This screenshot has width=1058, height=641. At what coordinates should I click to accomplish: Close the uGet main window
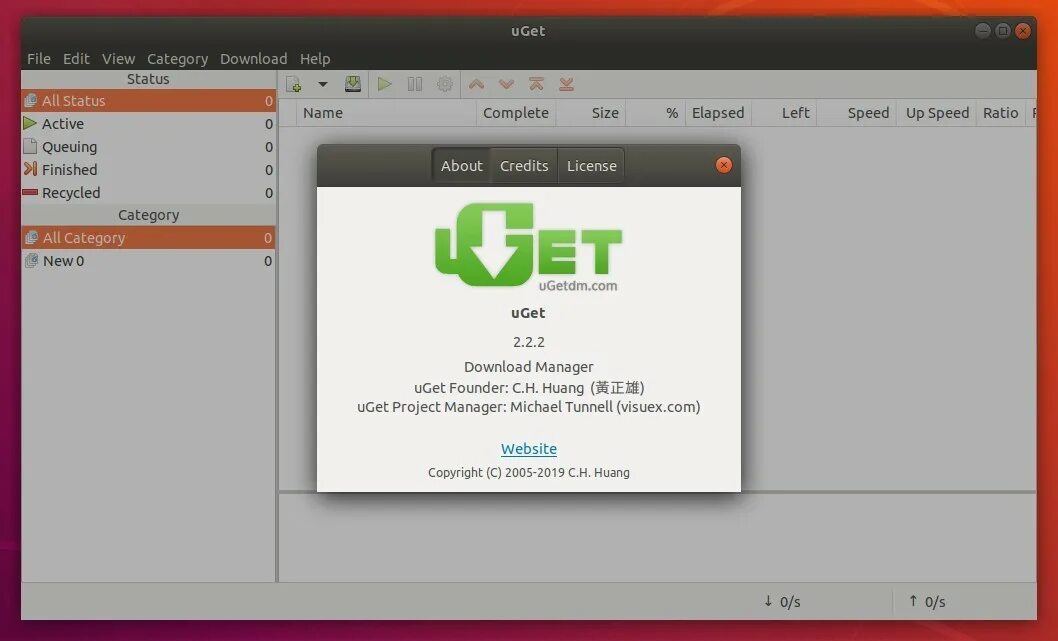pos(1024,30)
